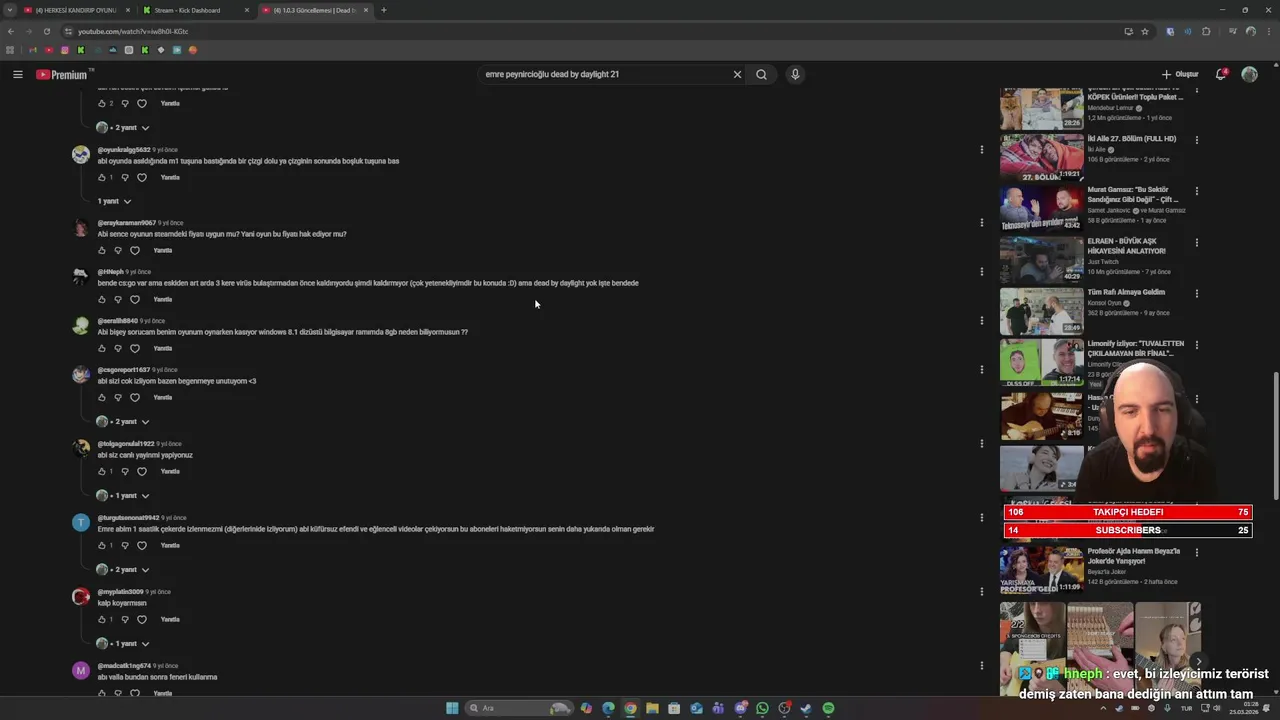This screenshot has width=1280, height=720.
Task: Open the Chrome three-dot menu
Action: tap(1268, 31)
